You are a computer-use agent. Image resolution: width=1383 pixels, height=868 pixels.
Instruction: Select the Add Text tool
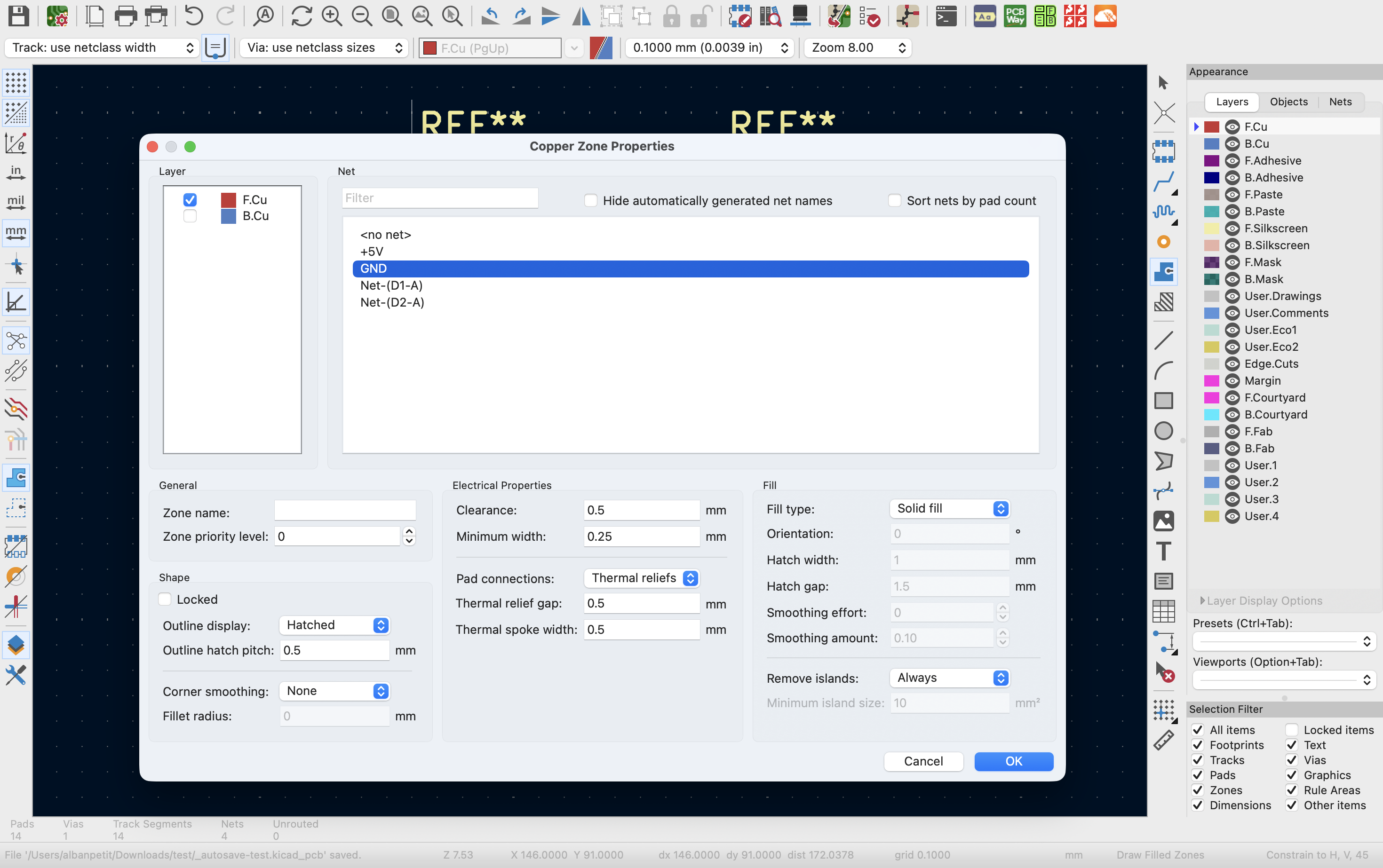1163,551
